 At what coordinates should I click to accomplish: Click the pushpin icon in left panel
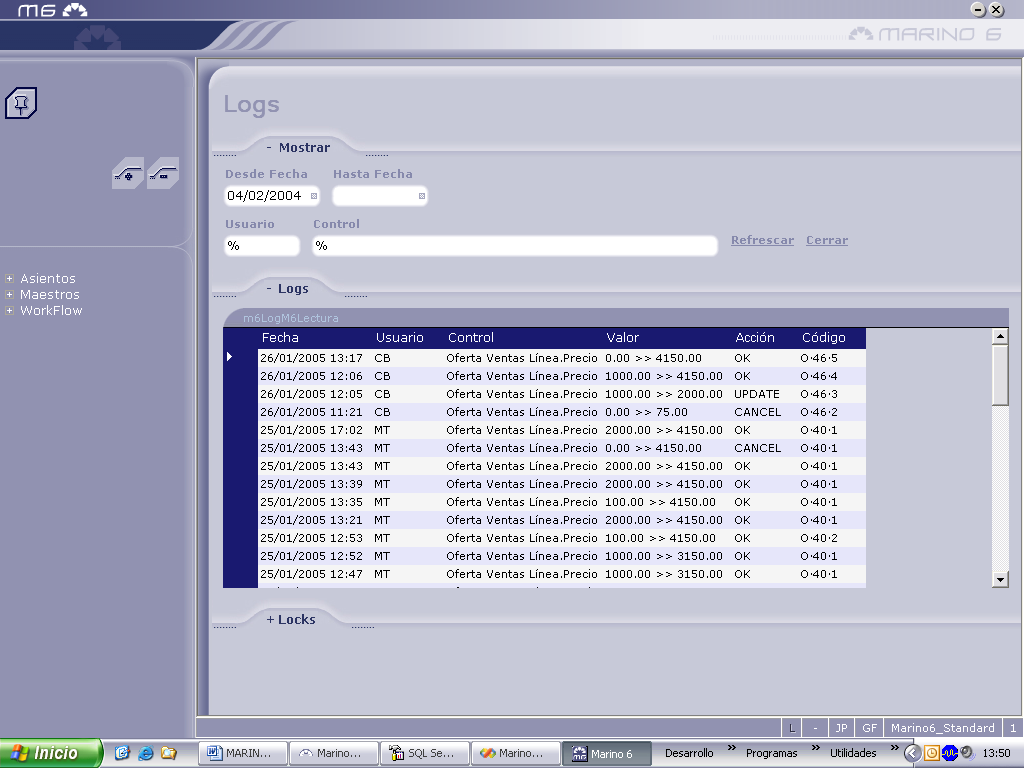pos(21,102)
